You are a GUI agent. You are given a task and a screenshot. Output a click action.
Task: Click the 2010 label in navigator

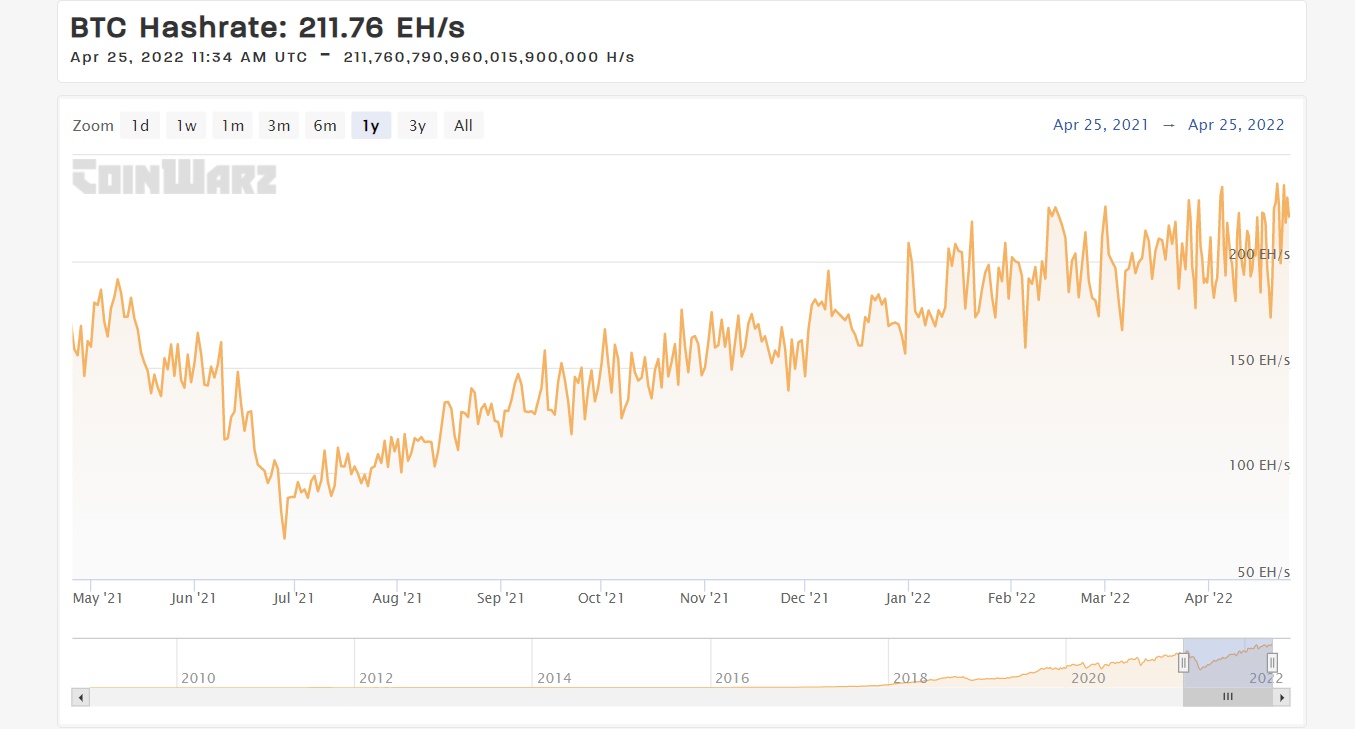coord(198,678)
